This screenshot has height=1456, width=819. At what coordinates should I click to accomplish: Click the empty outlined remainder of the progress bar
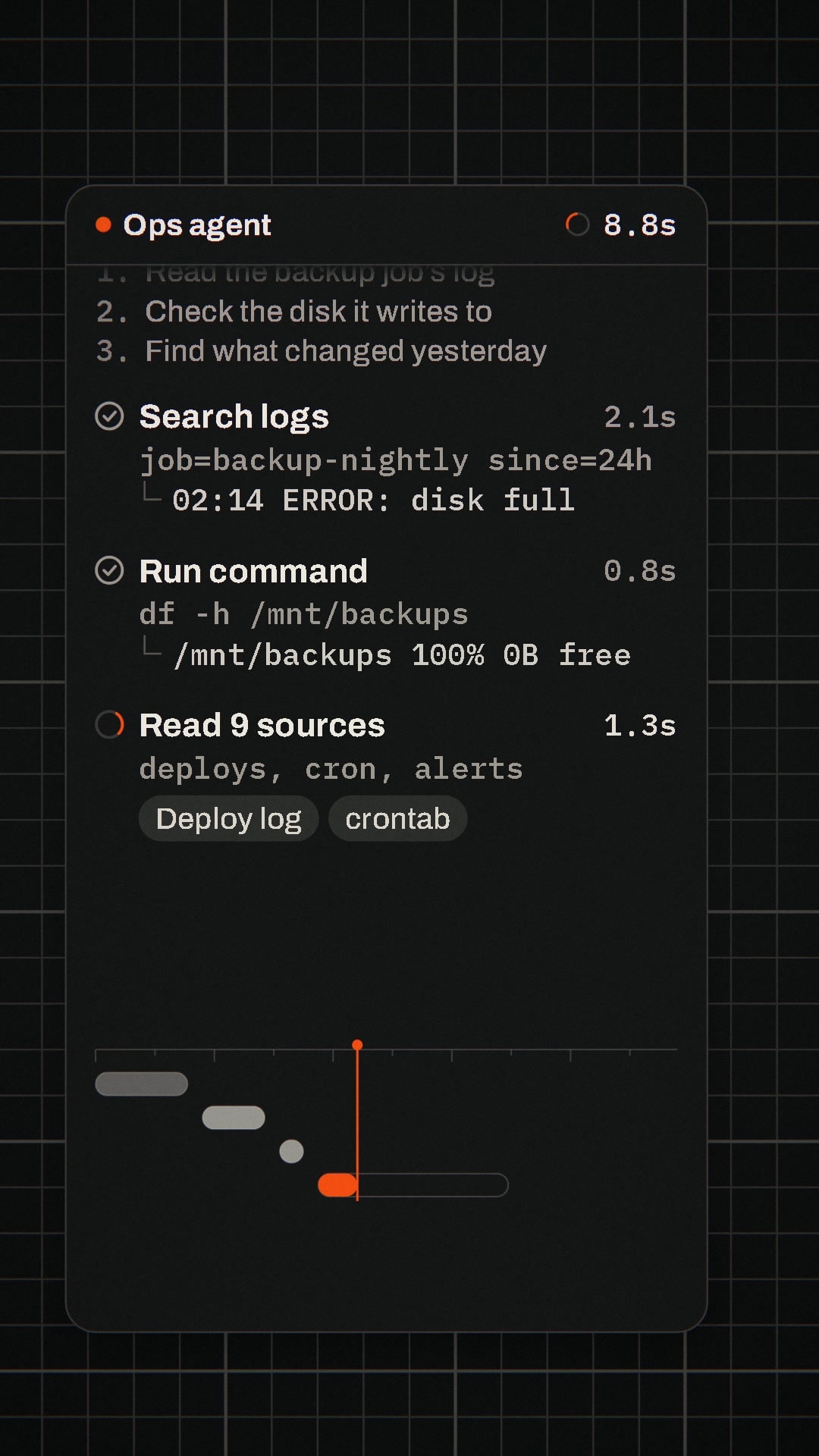(433, 1185)
